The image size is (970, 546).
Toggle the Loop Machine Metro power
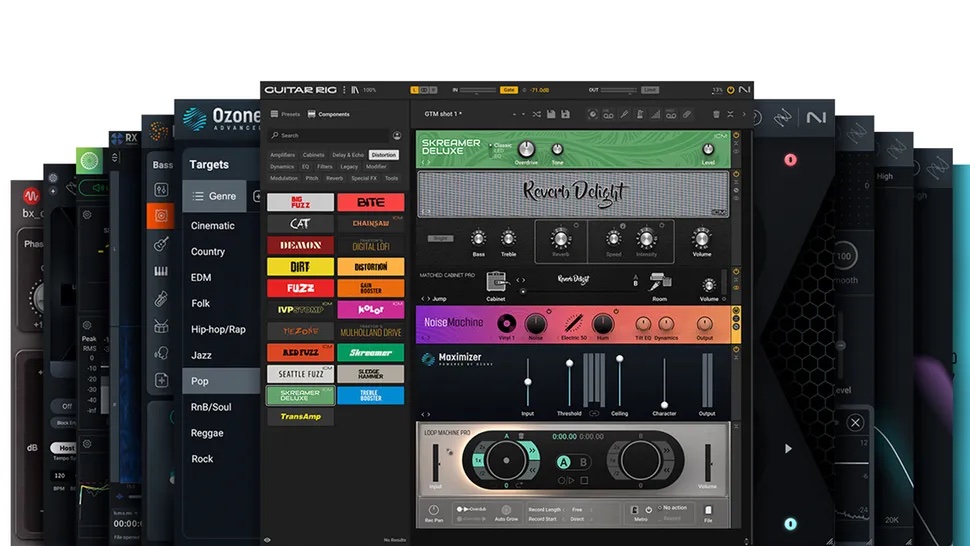tap(648, 510)
